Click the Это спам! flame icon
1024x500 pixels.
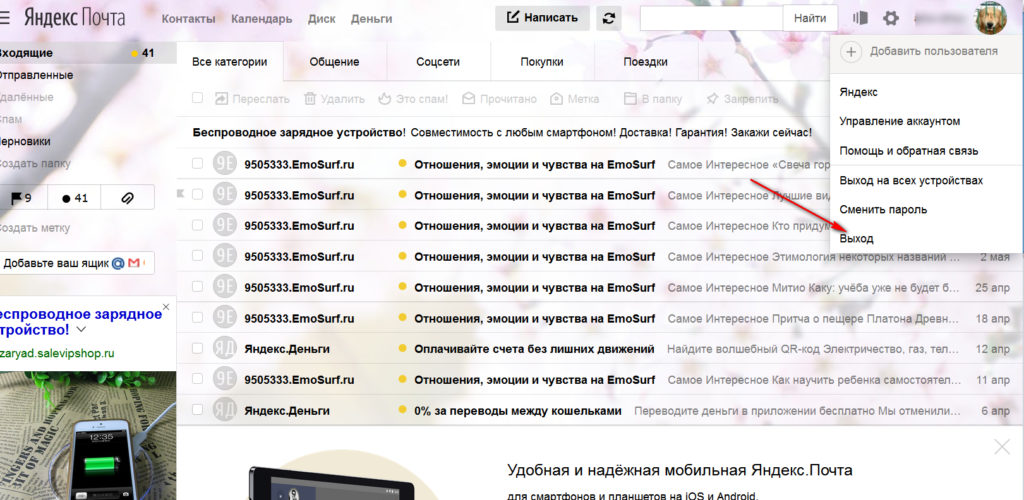coord(385,99)
